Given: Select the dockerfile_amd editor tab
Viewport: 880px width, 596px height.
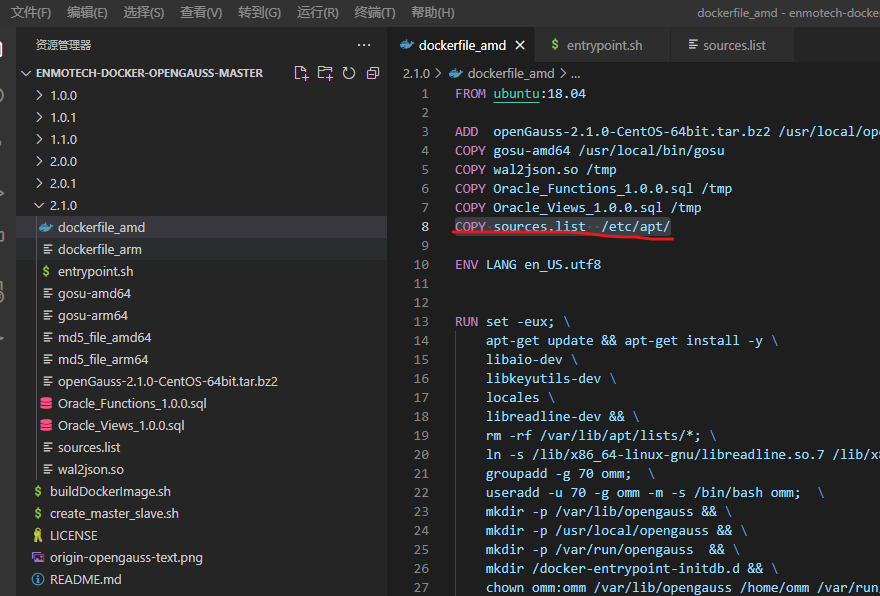Looking at the screenshot, I should 462,45.
